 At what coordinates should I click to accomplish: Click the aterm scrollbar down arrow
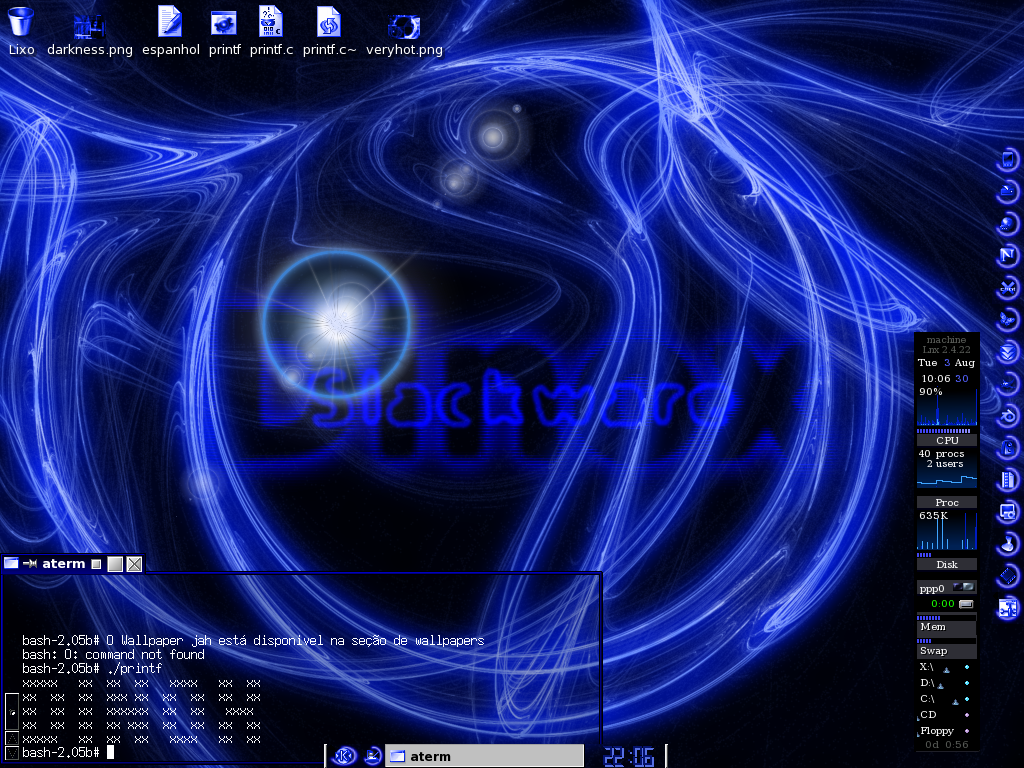11,753
